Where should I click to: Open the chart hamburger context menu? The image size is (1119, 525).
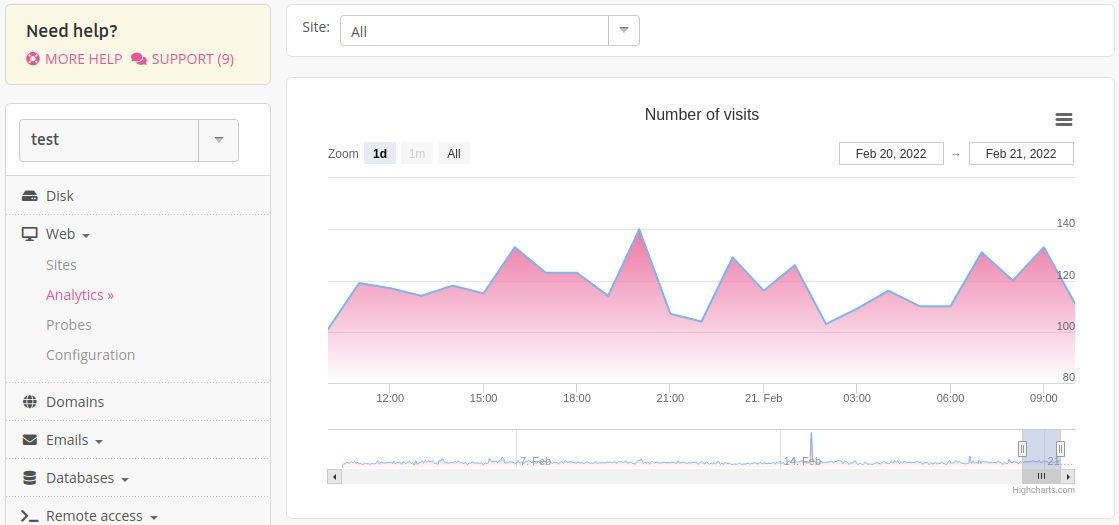click(x=1064, y=120)
